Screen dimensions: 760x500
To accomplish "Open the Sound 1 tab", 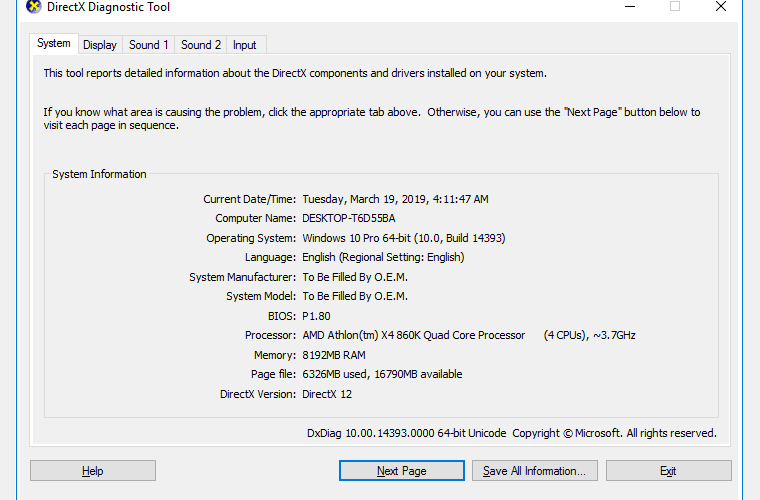I will 148,45.
